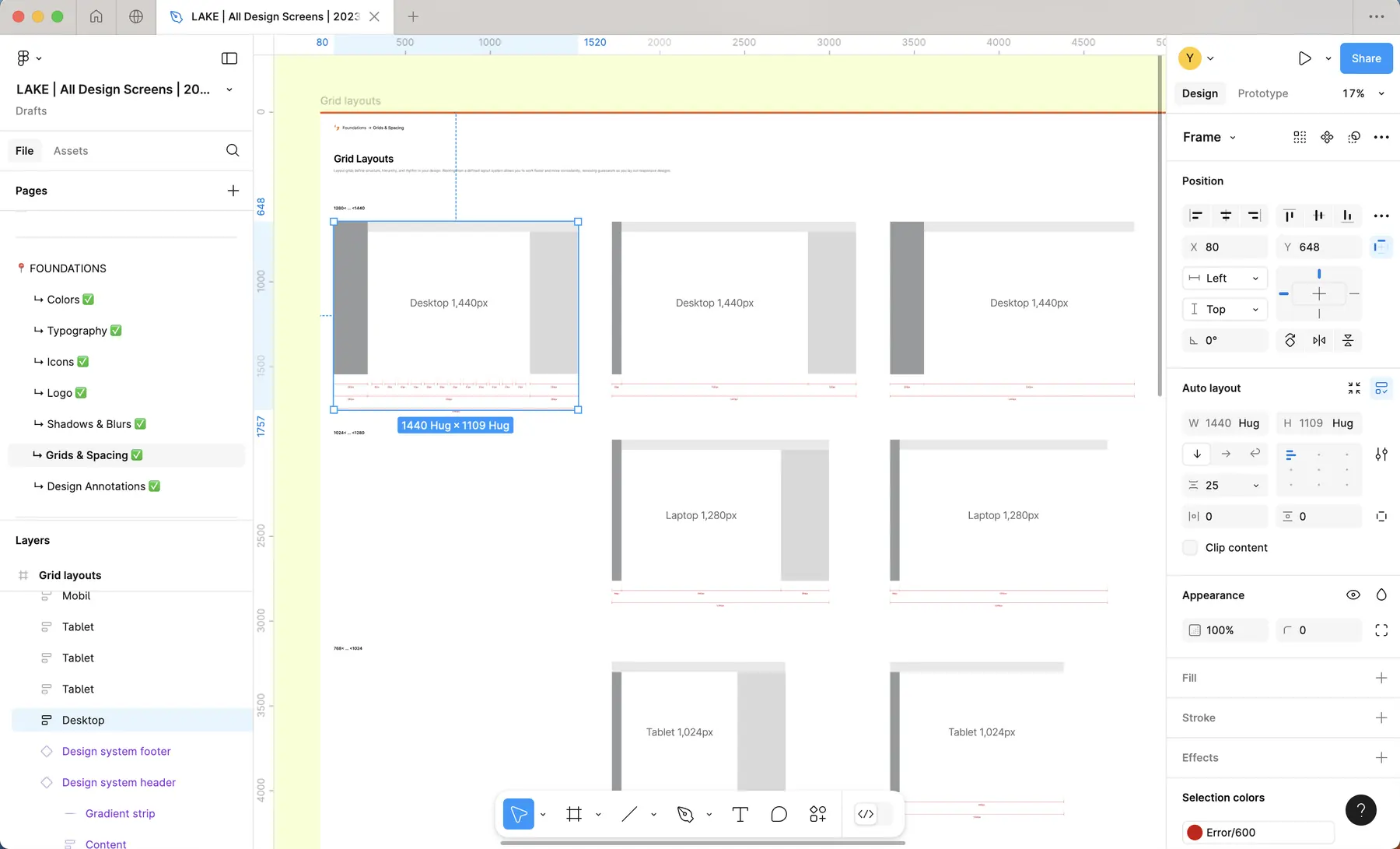Click the create component icon
The image size is (1400, 849).
pyautogui.click(x=1327, y=137)
